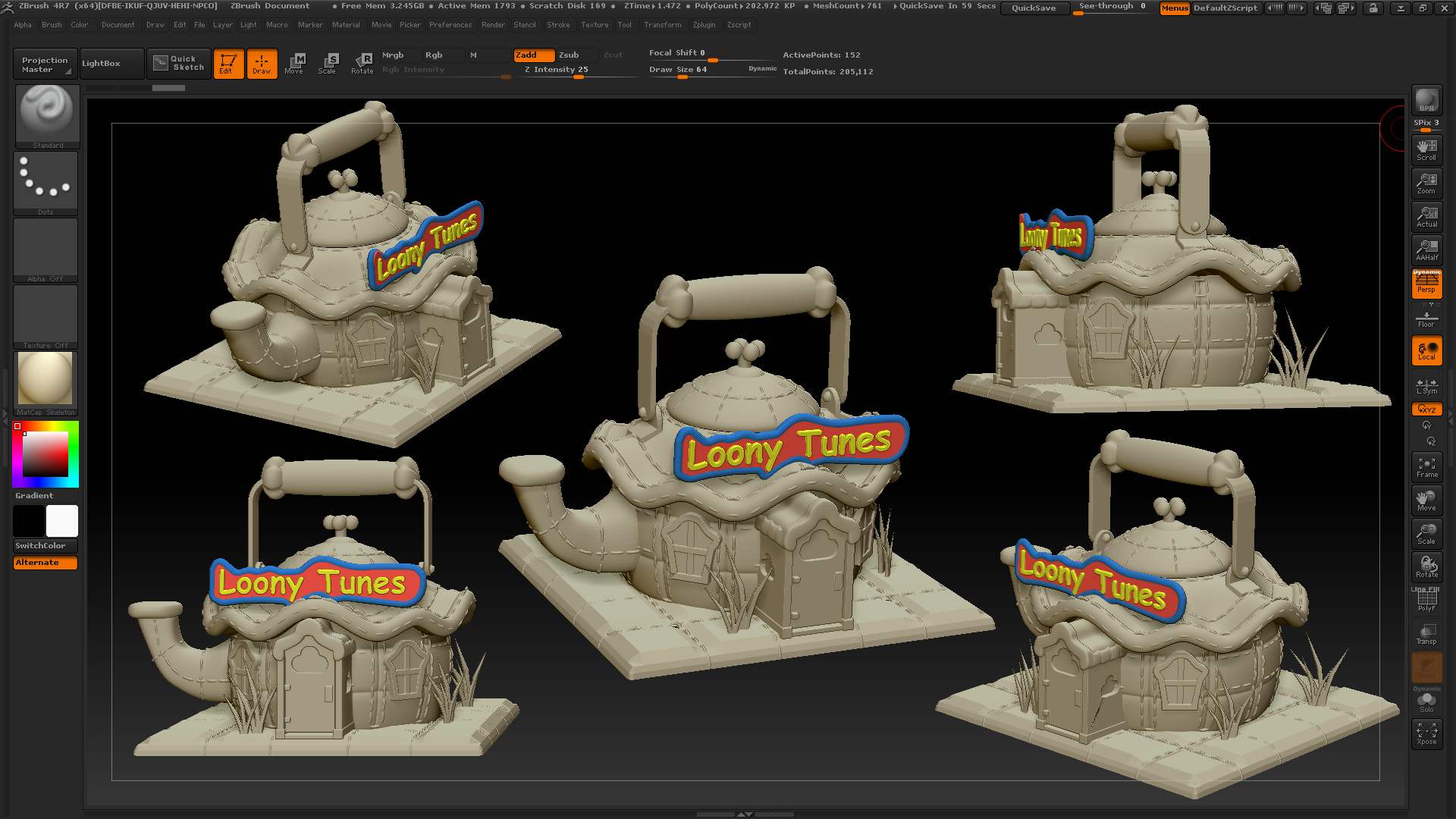Open the Render menu

(x=493, y=25)
